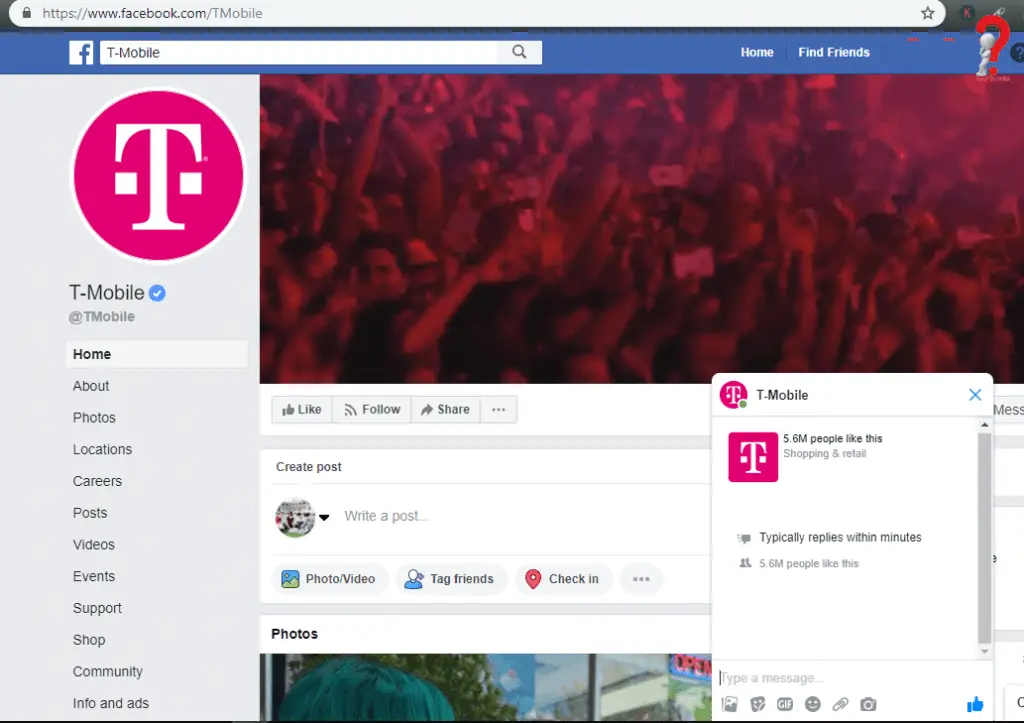Open the Careers section
Viewport: 1024px width, 723px height.
click(x=97, y=481)
